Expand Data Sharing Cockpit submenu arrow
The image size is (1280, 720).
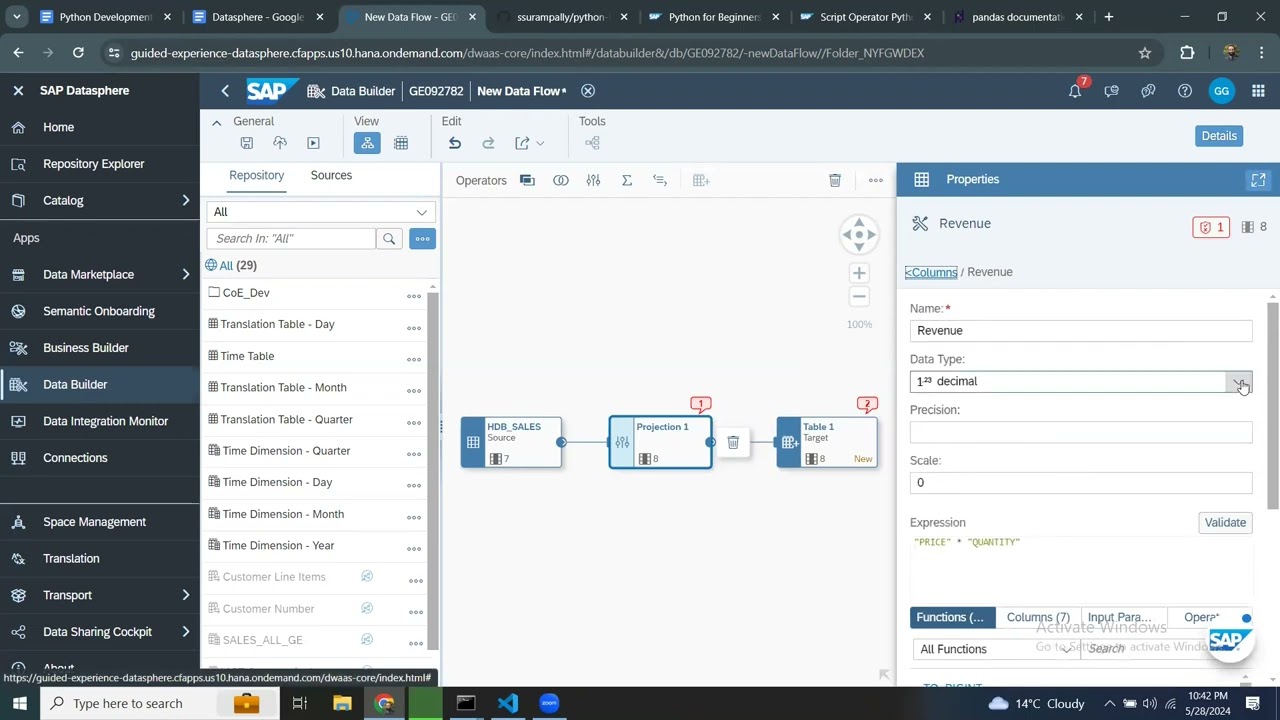[x=185, y=632]
